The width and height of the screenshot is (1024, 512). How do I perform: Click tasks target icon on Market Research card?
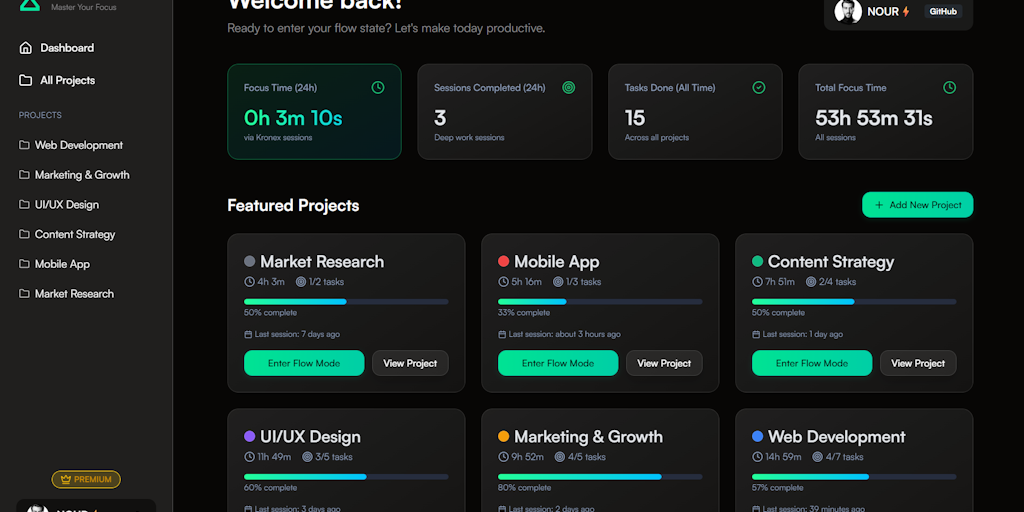click(x=301, y=282)
